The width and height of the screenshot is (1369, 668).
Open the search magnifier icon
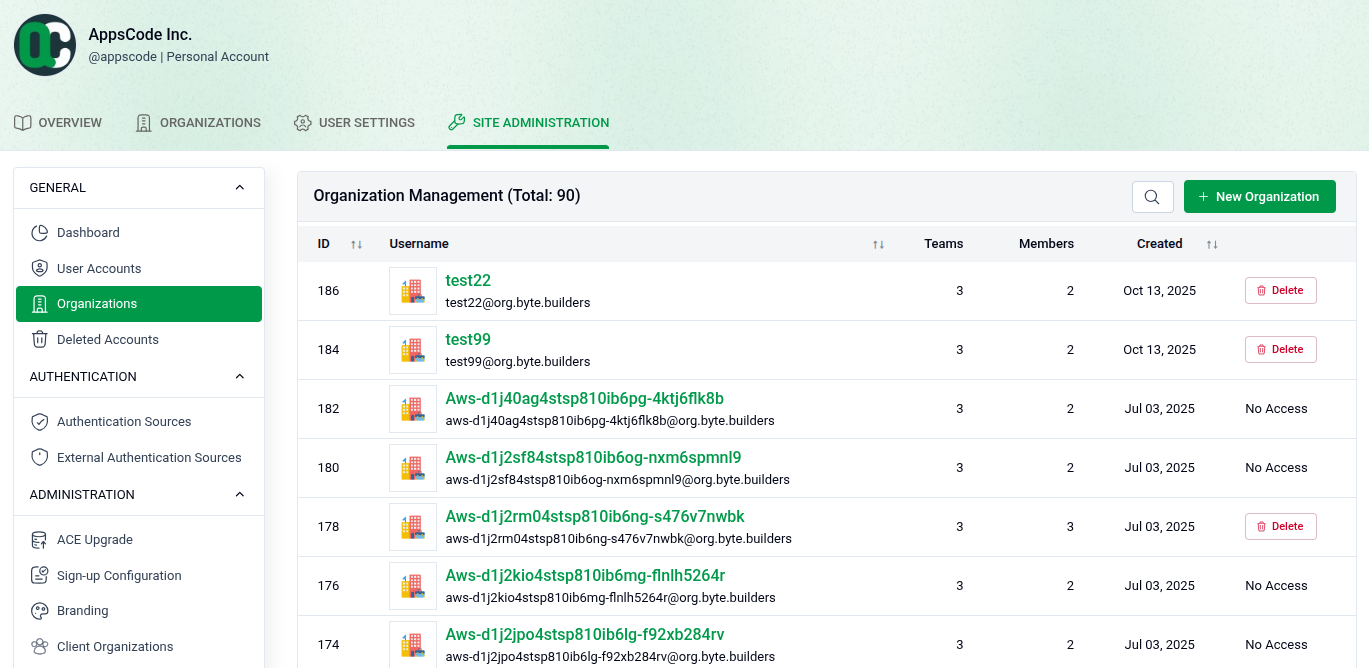pyautogui.click(x=1152, y=196)
